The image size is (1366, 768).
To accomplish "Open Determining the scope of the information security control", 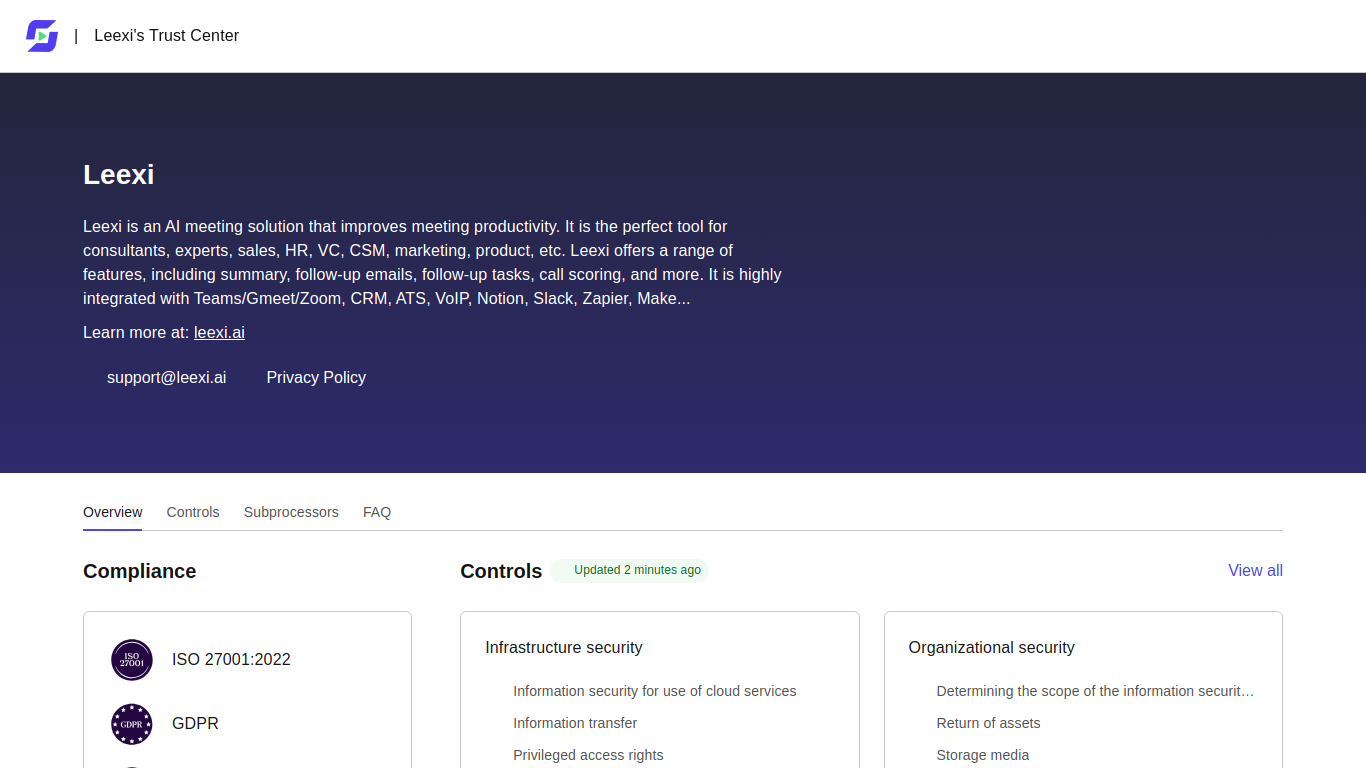I will point(1095,691).
